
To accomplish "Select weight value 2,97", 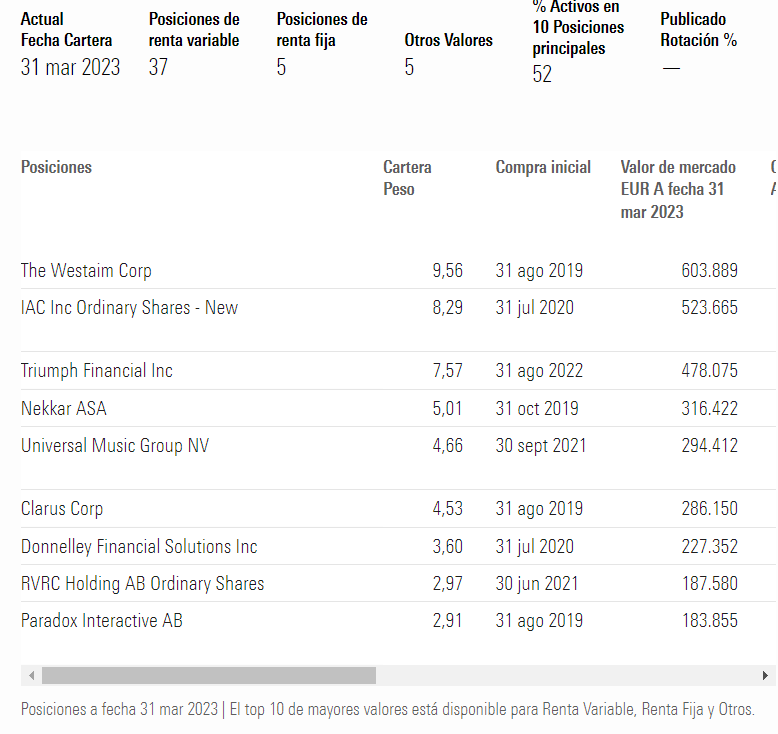I will [448, 584].
